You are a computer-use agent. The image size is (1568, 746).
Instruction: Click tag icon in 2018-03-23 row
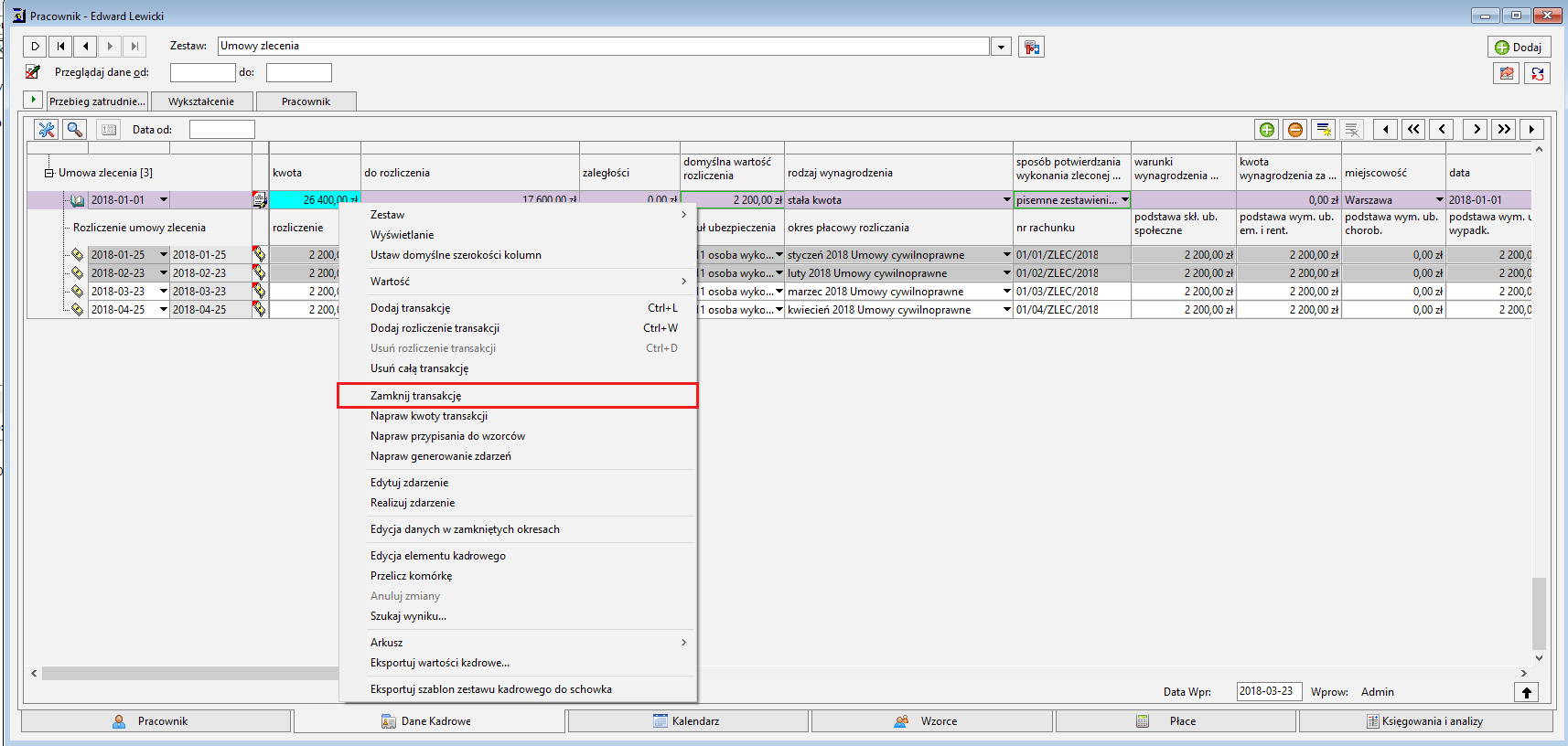(260, 292)
